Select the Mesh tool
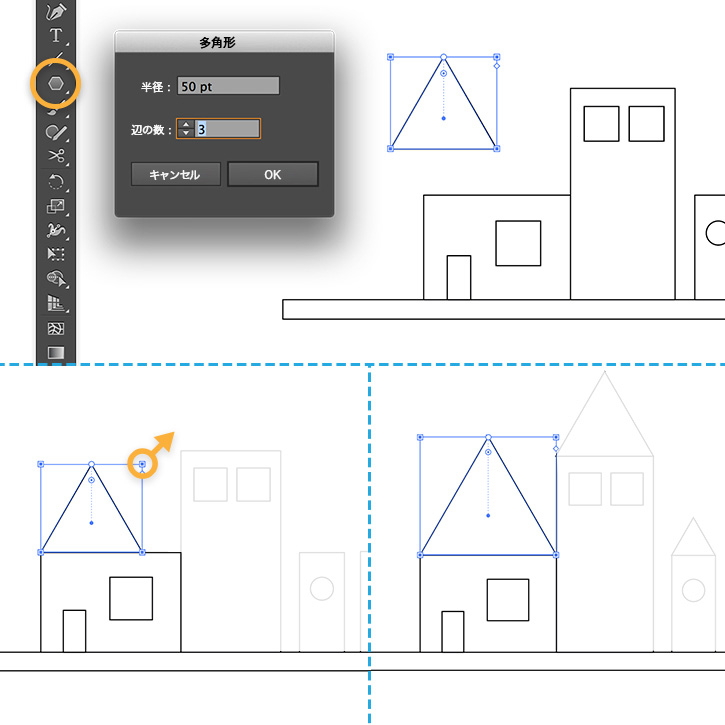The image size is (725, 725). [x=56, y=329]
